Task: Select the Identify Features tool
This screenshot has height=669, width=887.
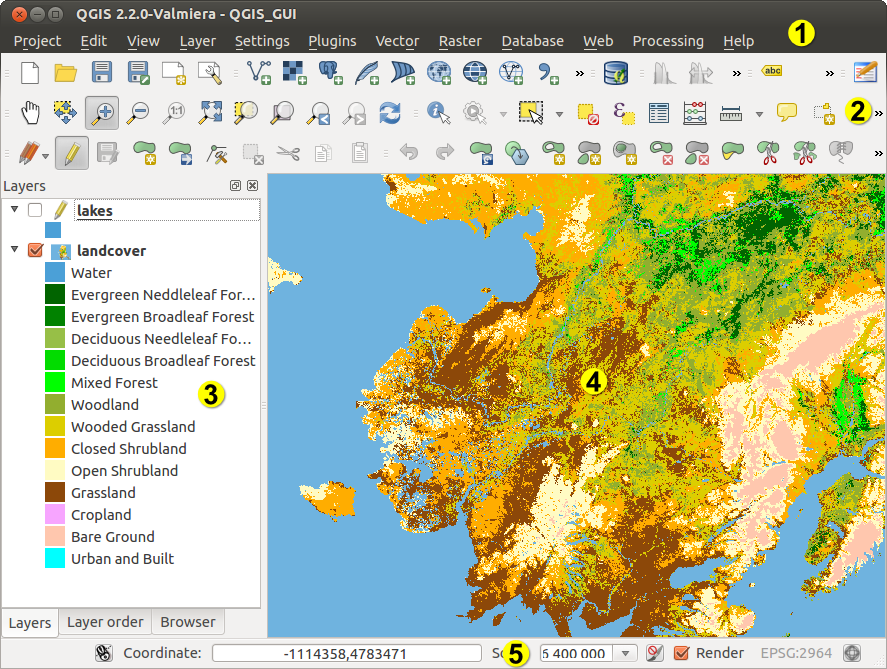Action: (436, 113)
